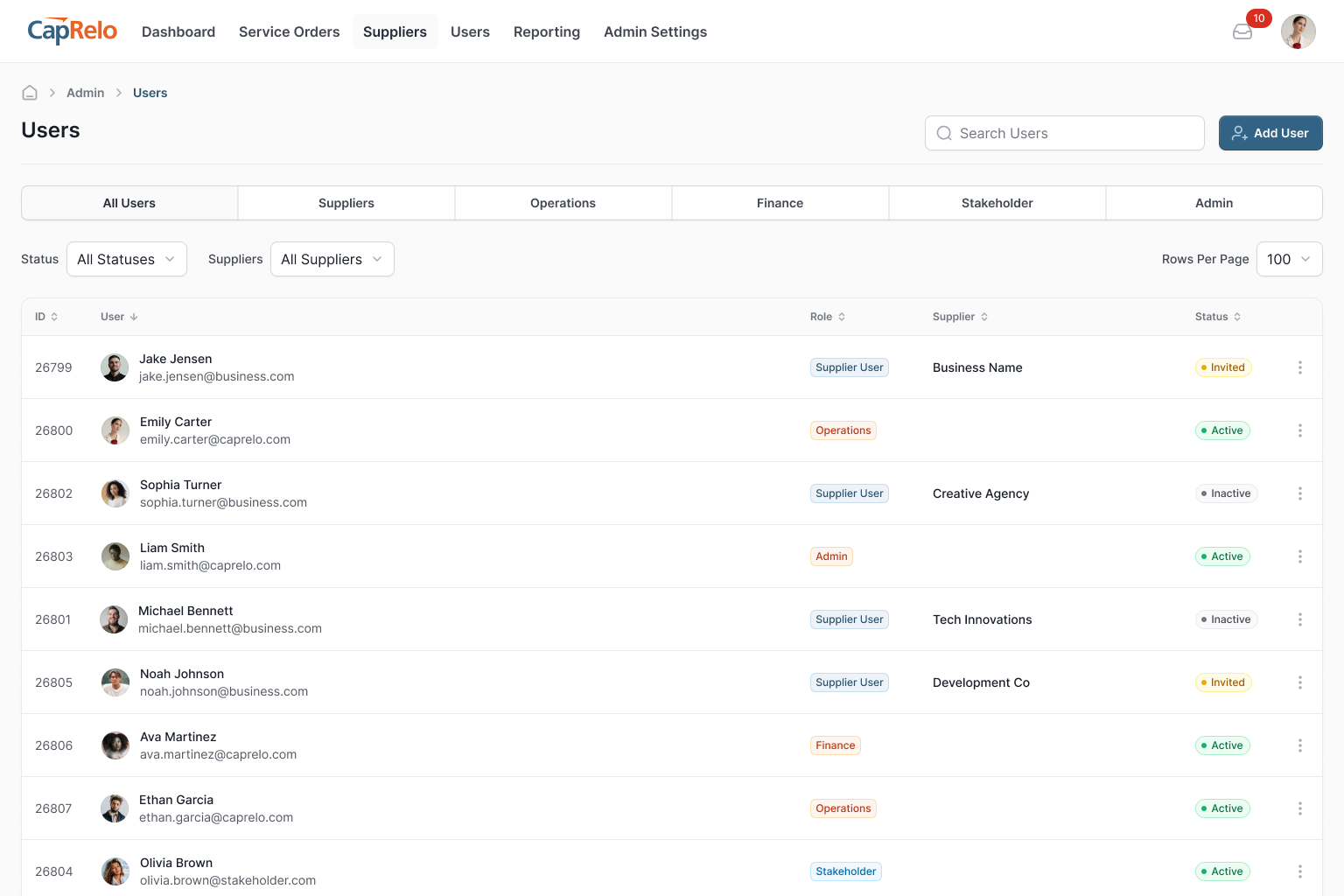This screenshot has height=896, width=1344.
Task: Click the Search Users field
Action: [1065, 133]
